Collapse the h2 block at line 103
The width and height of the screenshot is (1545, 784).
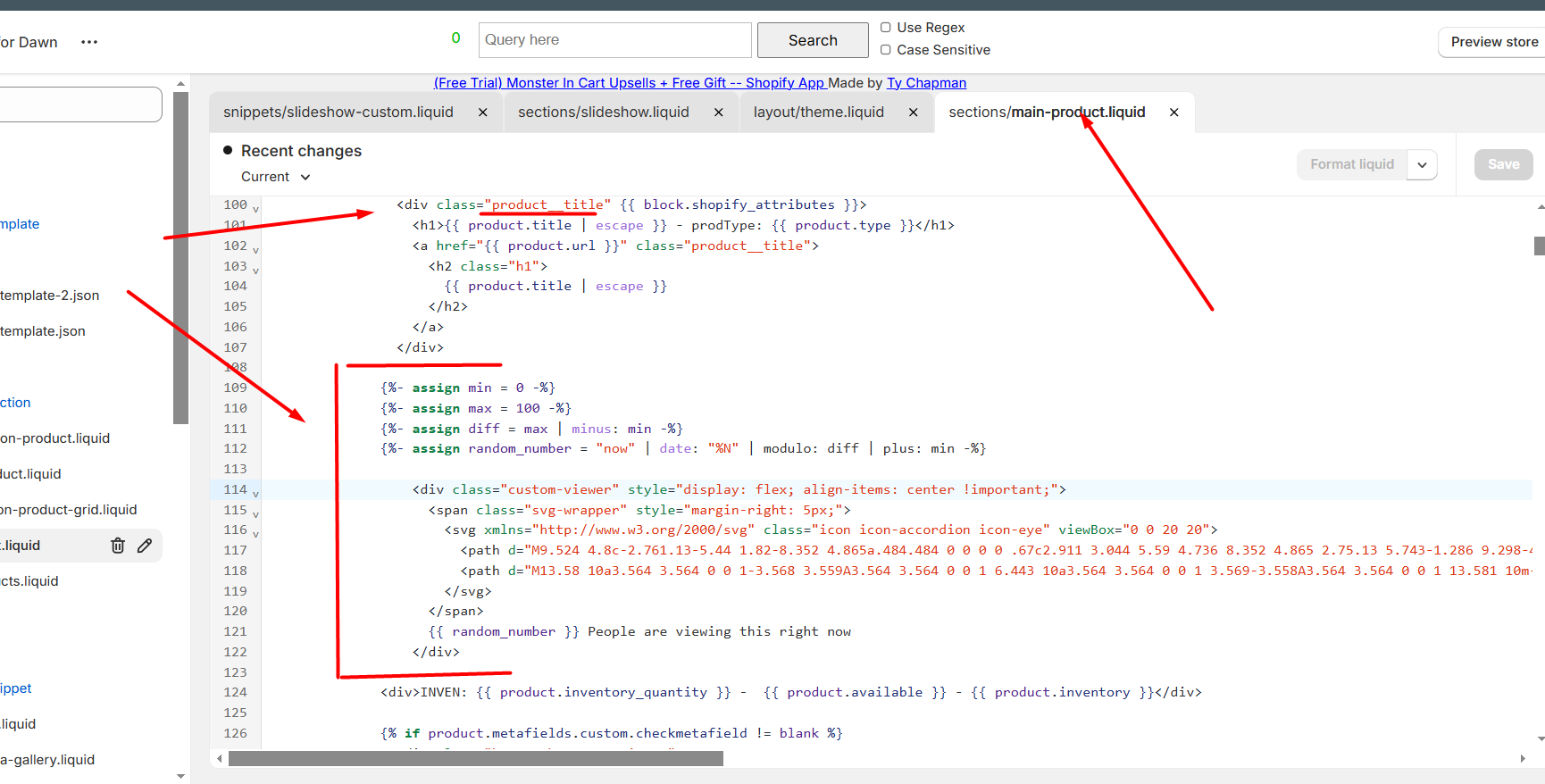[x=255, y=271]
